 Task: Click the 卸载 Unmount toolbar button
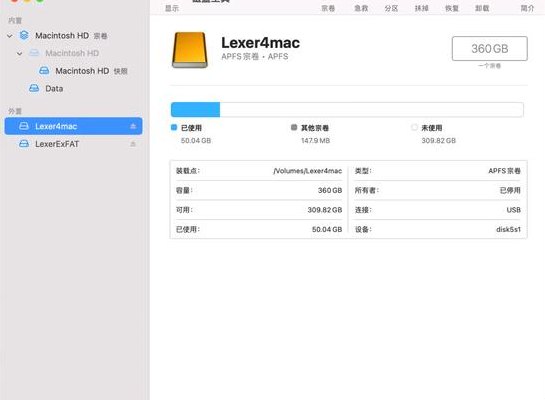tap(482, 8)
